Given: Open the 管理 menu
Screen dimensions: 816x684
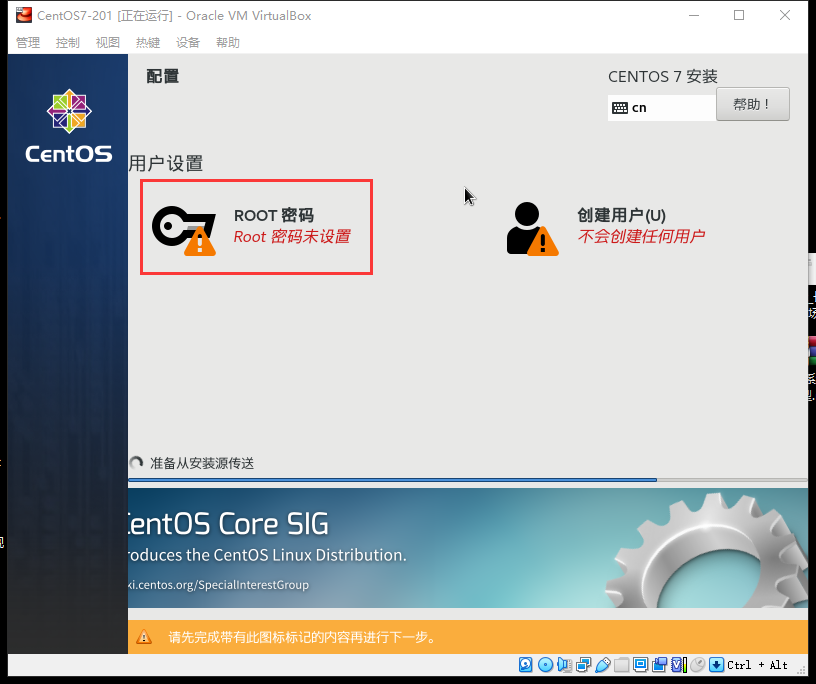Looking at the screenshot, I should 28,42.
